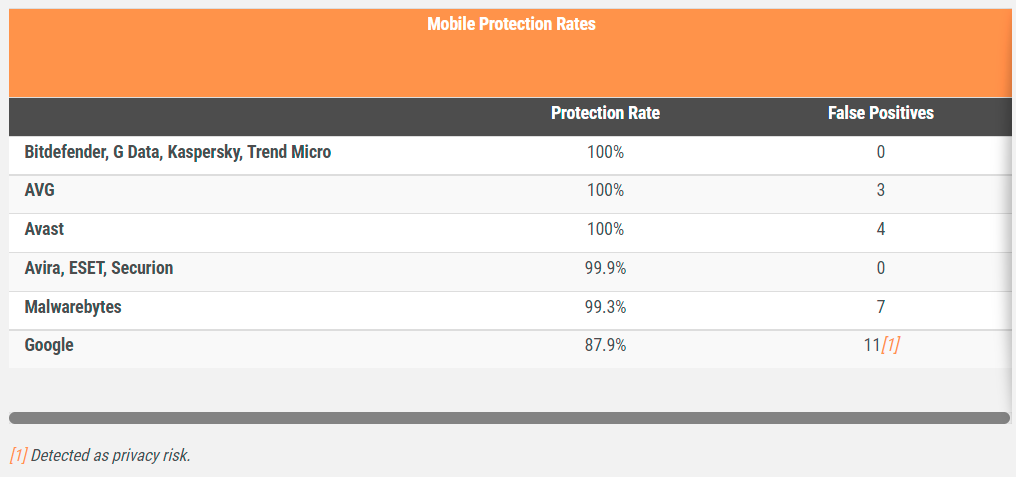Click Malwarebytes' 99.3% protection rate cell
This screenshot has height=477, width=1016.
click(x=605, y=307)
